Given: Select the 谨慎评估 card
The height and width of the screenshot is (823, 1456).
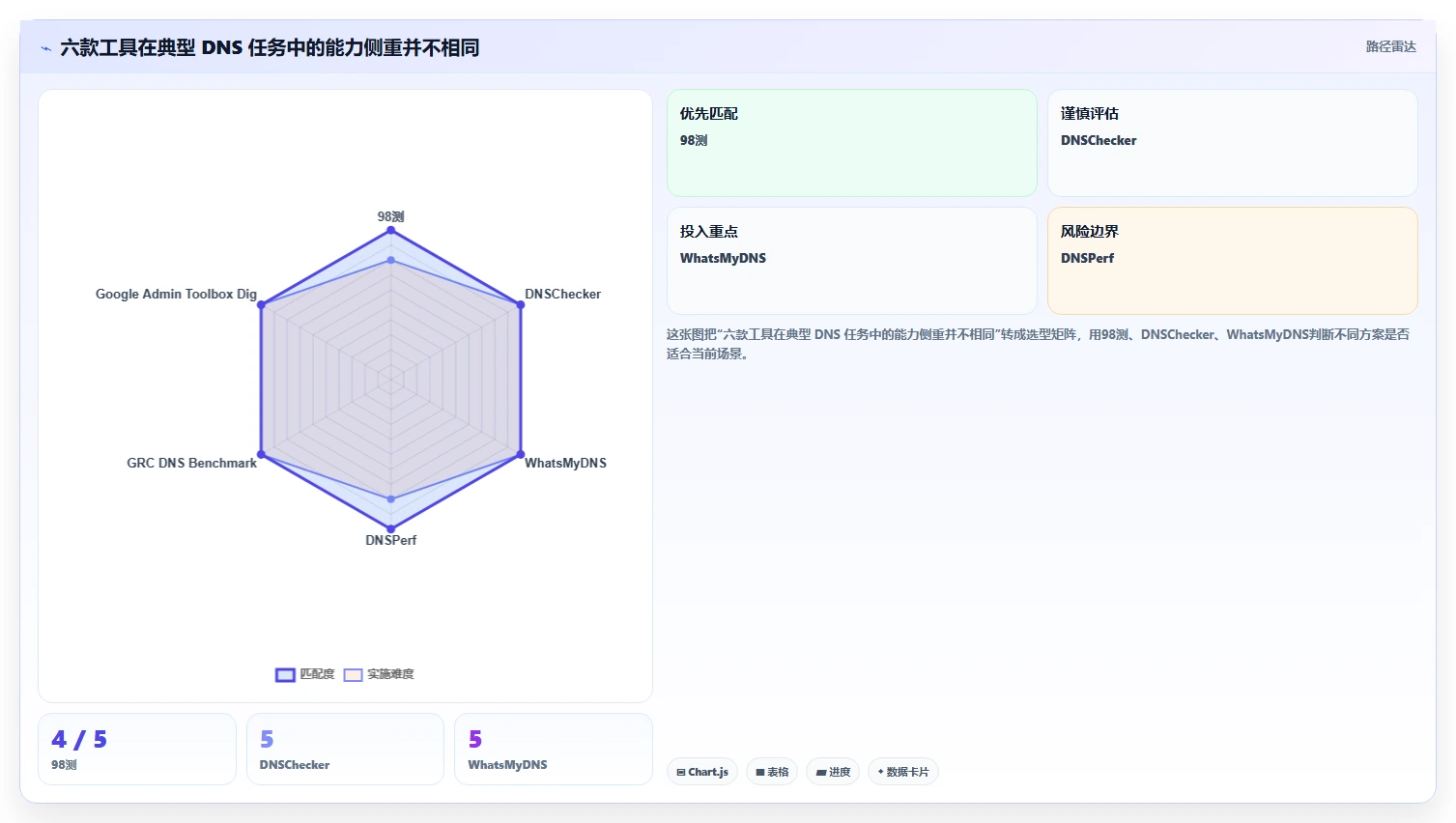Looking at the screenshot, I should [1232, 143].
